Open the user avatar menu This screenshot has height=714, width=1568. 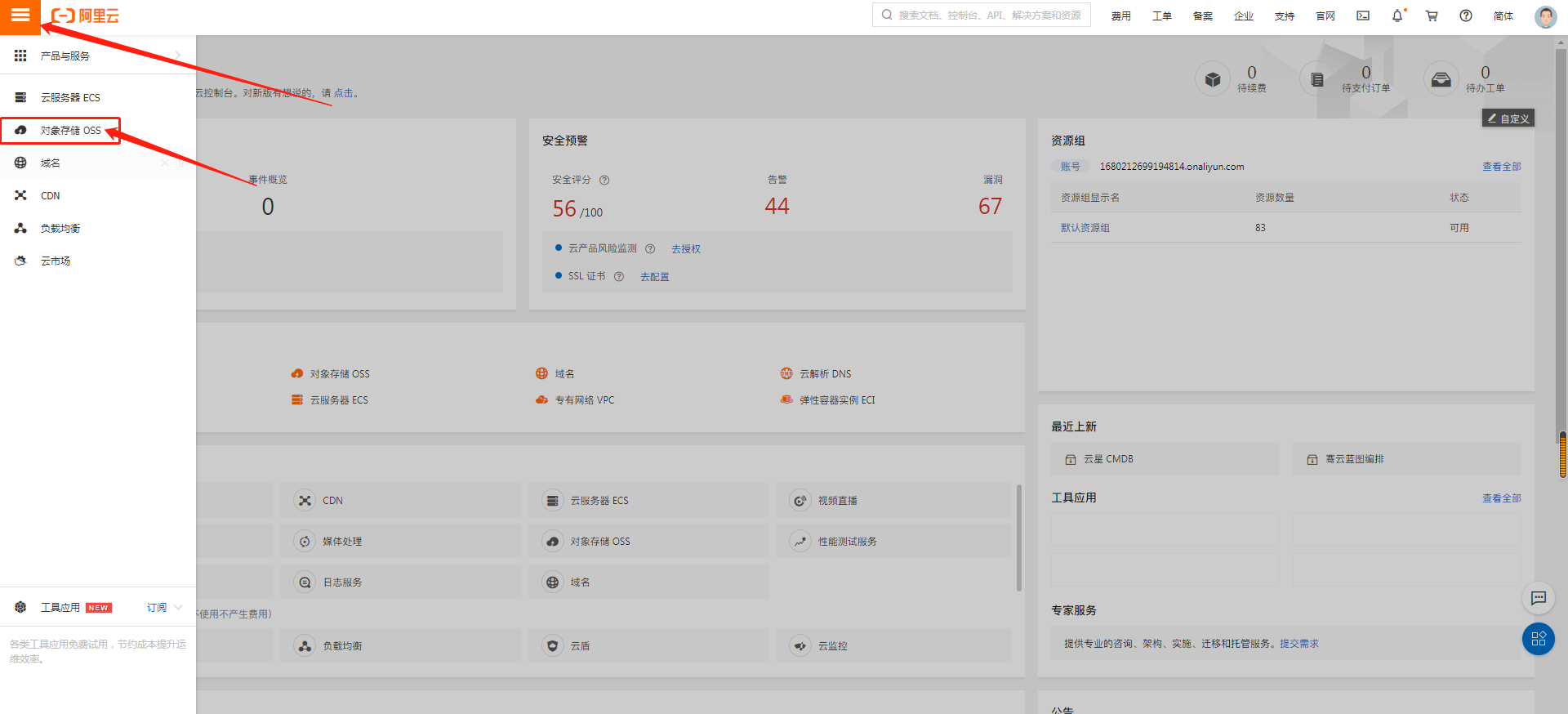pos(1545,16)
